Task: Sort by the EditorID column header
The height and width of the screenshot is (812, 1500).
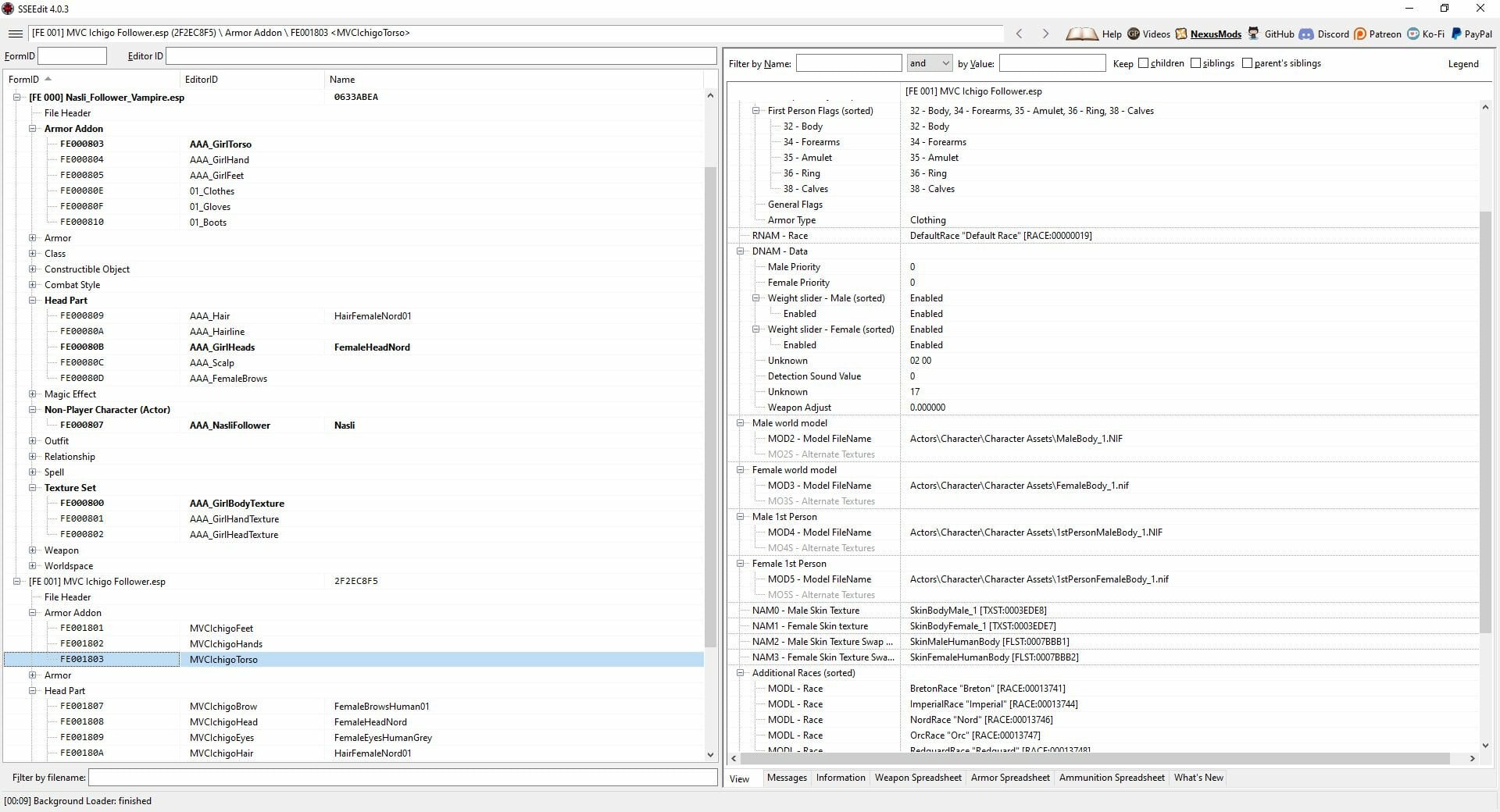Action: click(x=252, y=80)
